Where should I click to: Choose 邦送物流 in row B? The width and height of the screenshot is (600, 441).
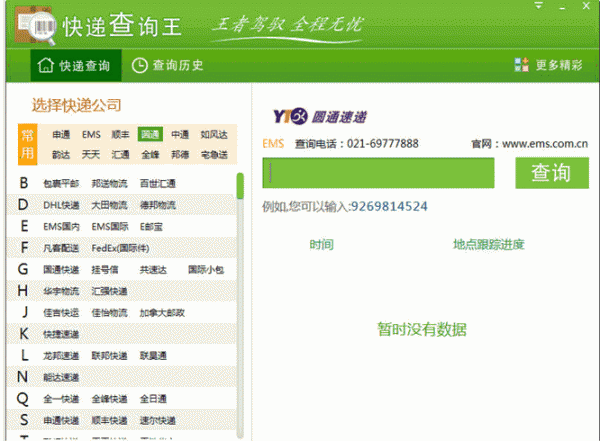pos(109,183)
